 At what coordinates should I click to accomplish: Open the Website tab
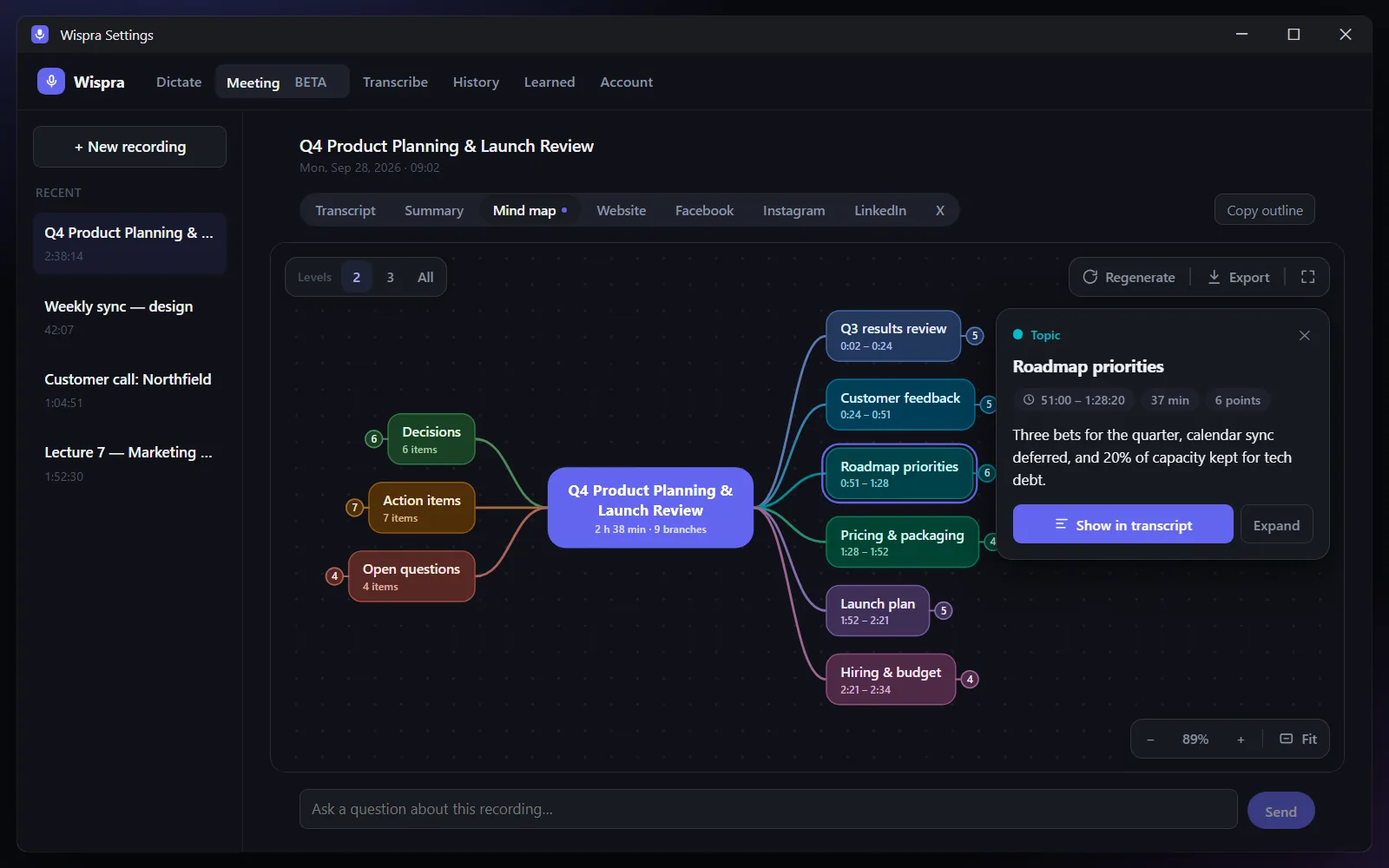coord(622,210)
